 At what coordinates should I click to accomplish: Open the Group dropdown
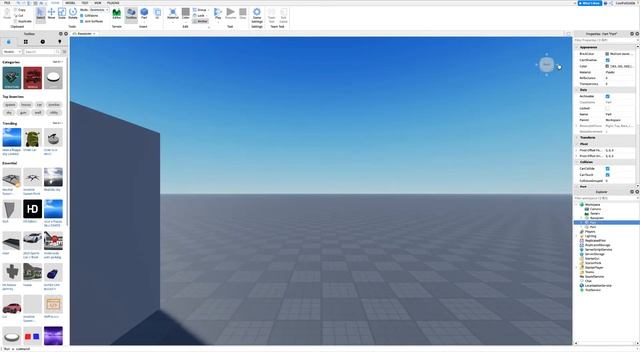click(200, 9)
